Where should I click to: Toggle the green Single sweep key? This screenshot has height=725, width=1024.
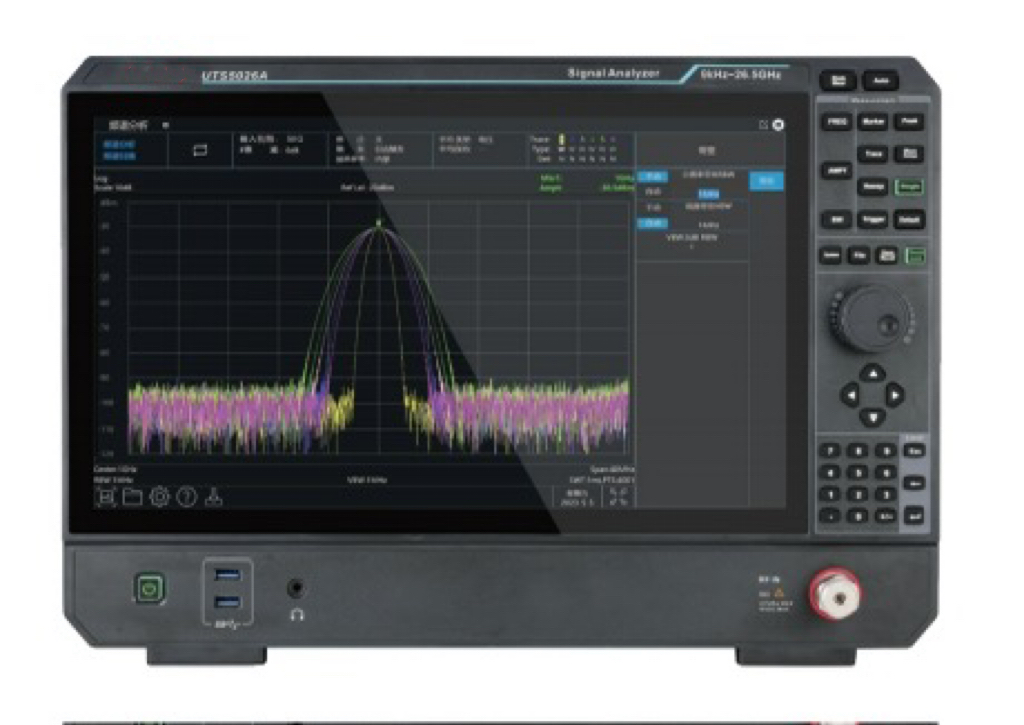click(909, 187)
